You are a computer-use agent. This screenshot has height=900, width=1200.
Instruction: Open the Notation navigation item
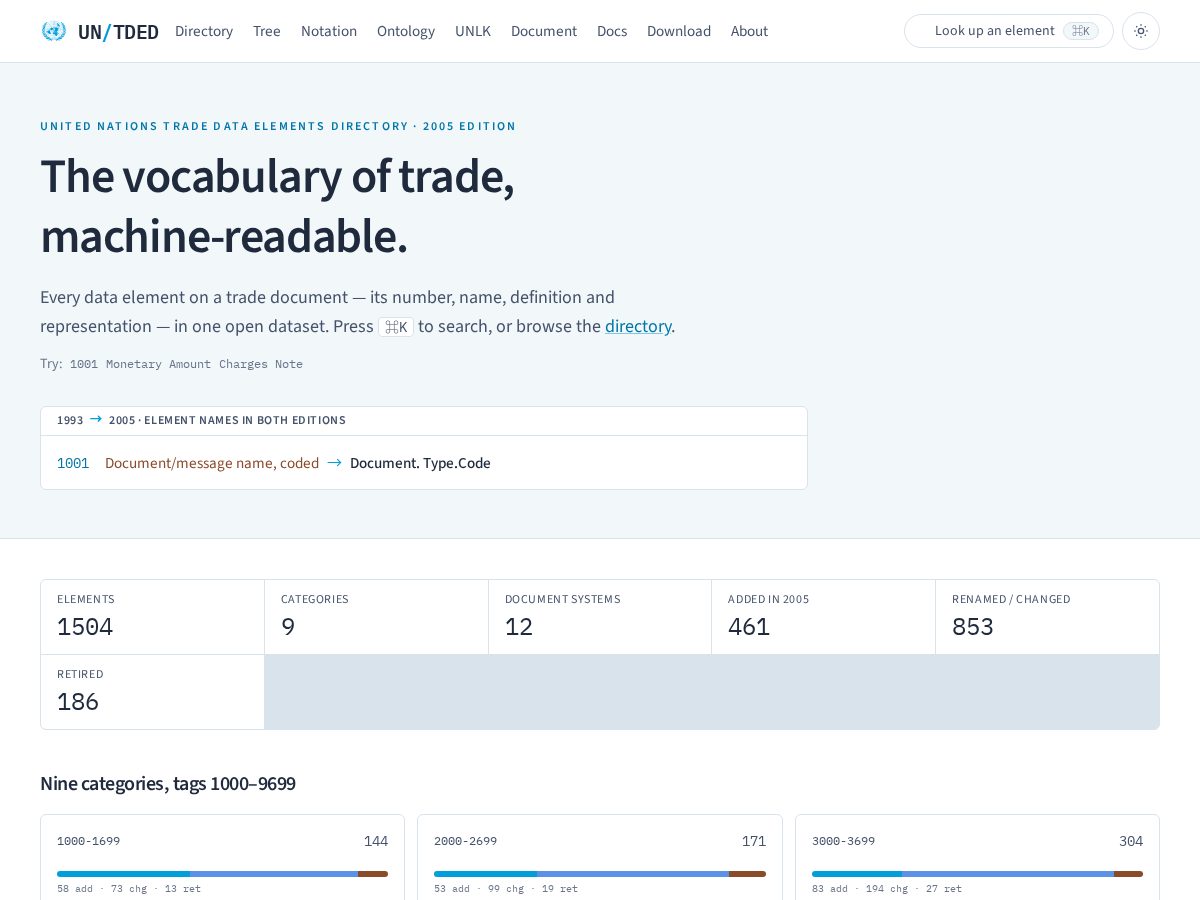329,31
